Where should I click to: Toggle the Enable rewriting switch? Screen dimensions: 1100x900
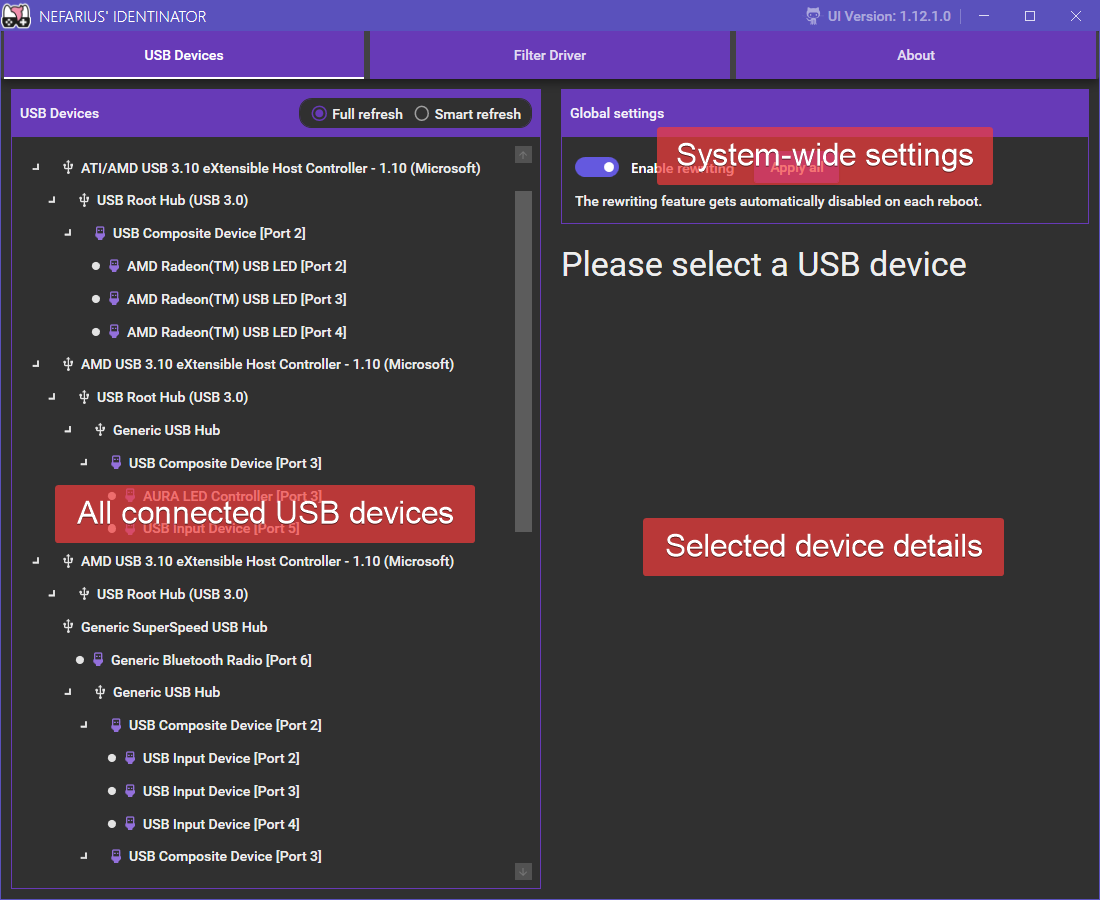[597, 167]
